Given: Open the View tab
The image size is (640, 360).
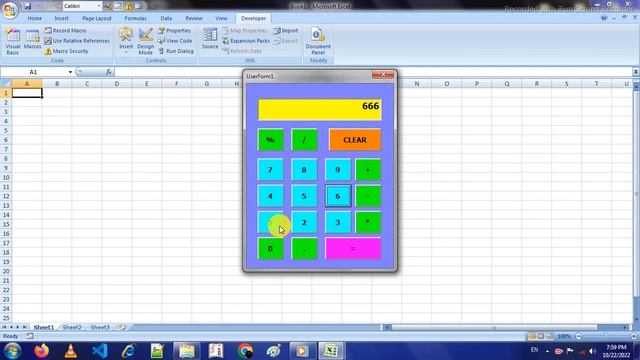Looking at the screenshot, I should click(221, 18).
